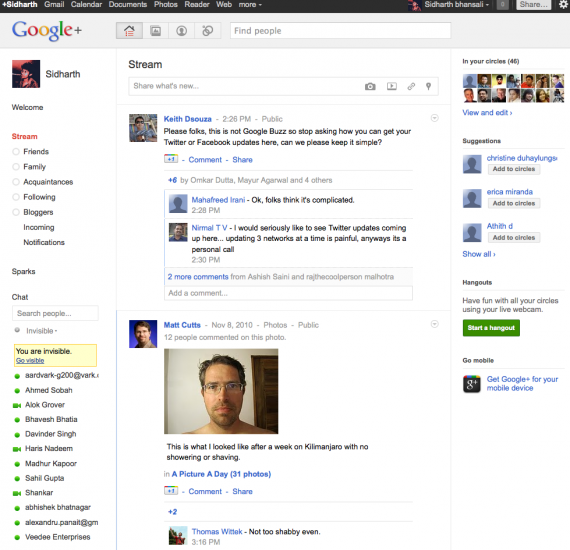This screenshot has width=570, height=550.
Task: Open the Photos toolbar icon
Action: 156,31
